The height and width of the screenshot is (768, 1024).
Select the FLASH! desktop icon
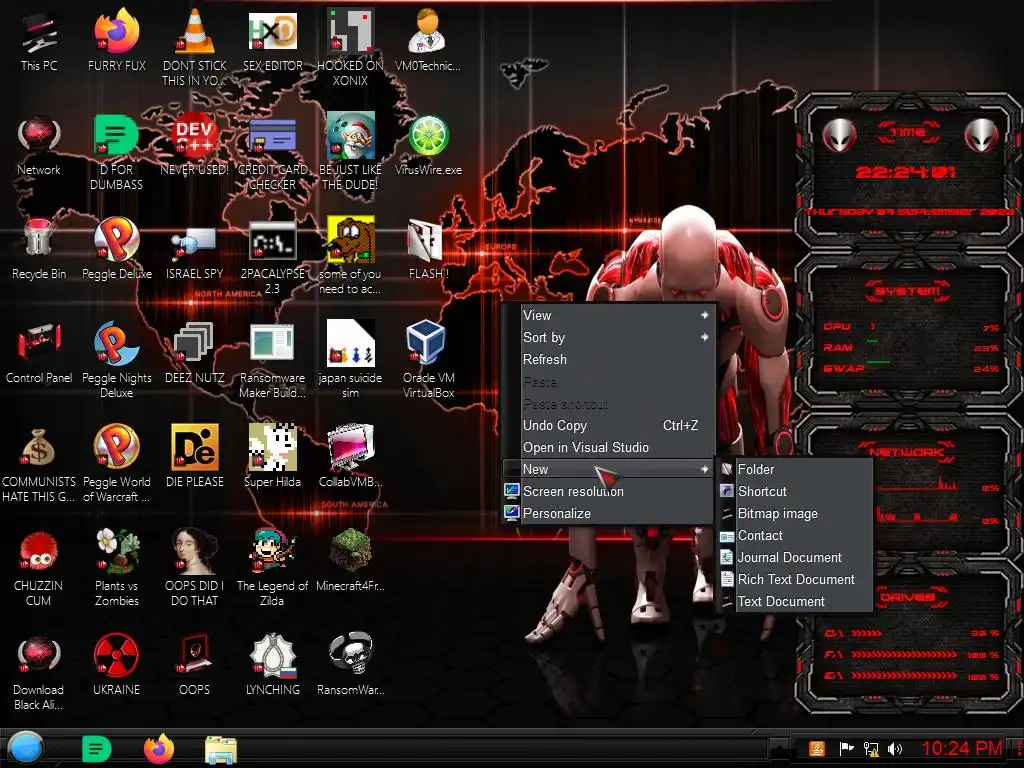[428, 249]
